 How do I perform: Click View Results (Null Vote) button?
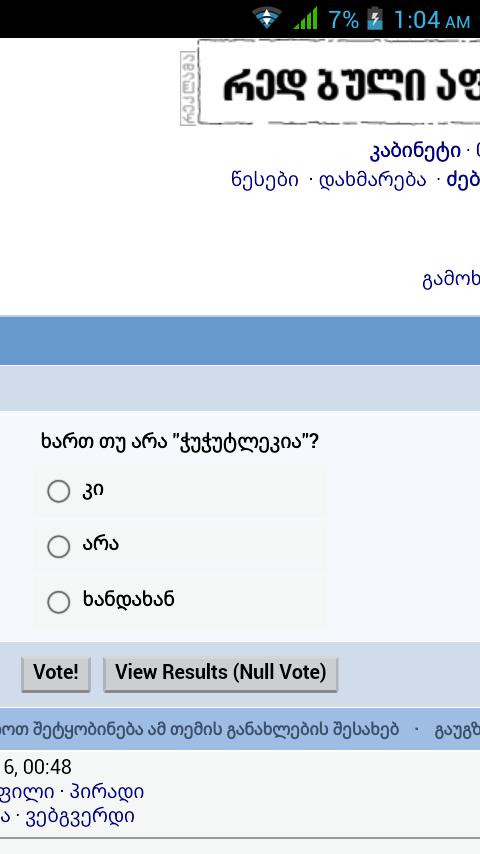[x=221, y=674]
